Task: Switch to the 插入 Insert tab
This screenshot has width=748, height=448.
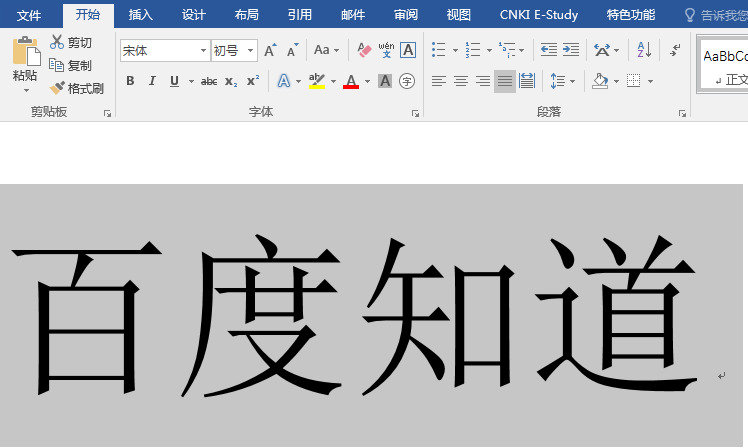Action: (141, 15)
